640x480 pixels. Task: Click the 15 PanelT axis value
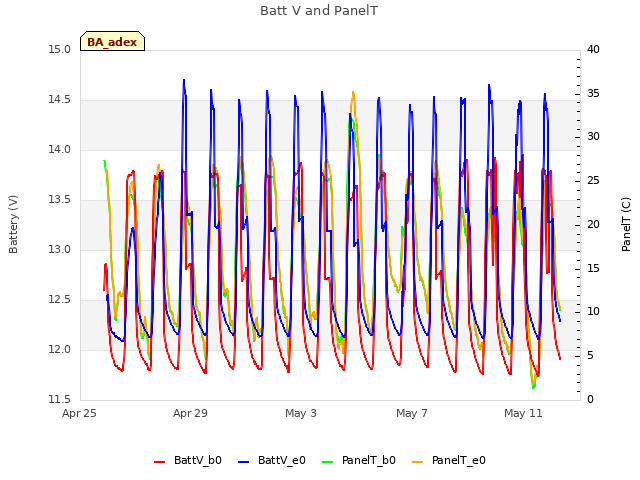click(x=593, y=269)
